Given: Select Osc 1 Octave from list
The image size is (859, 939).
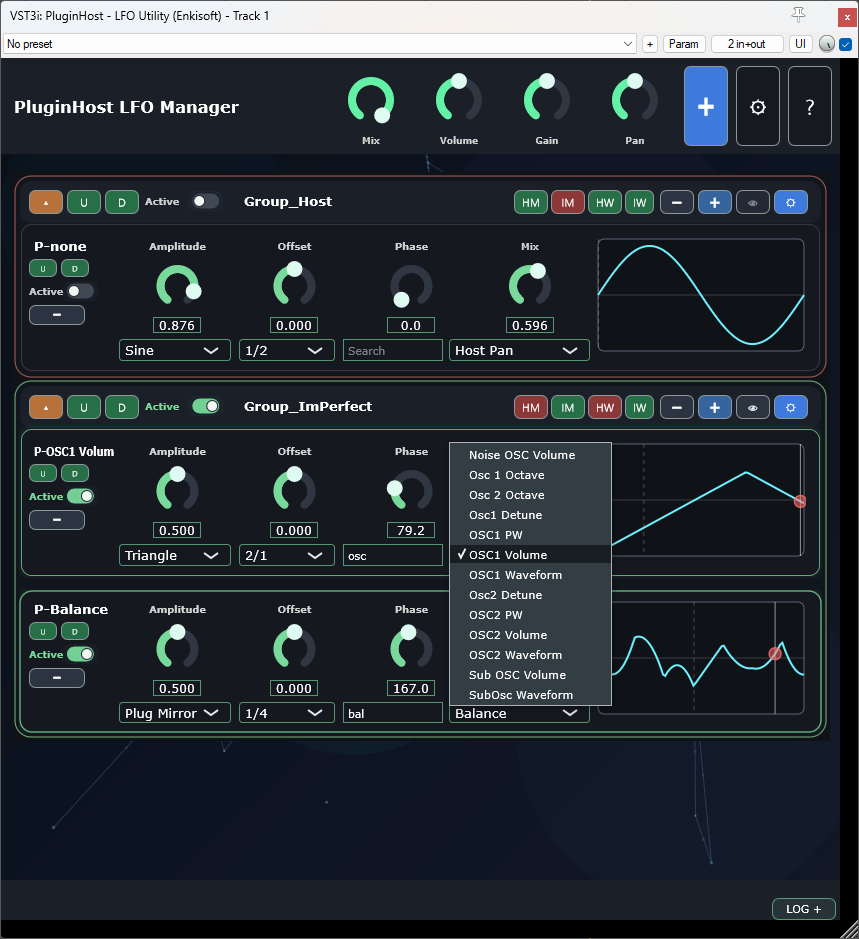Looking at the screenshot, I should click(530, 475).
